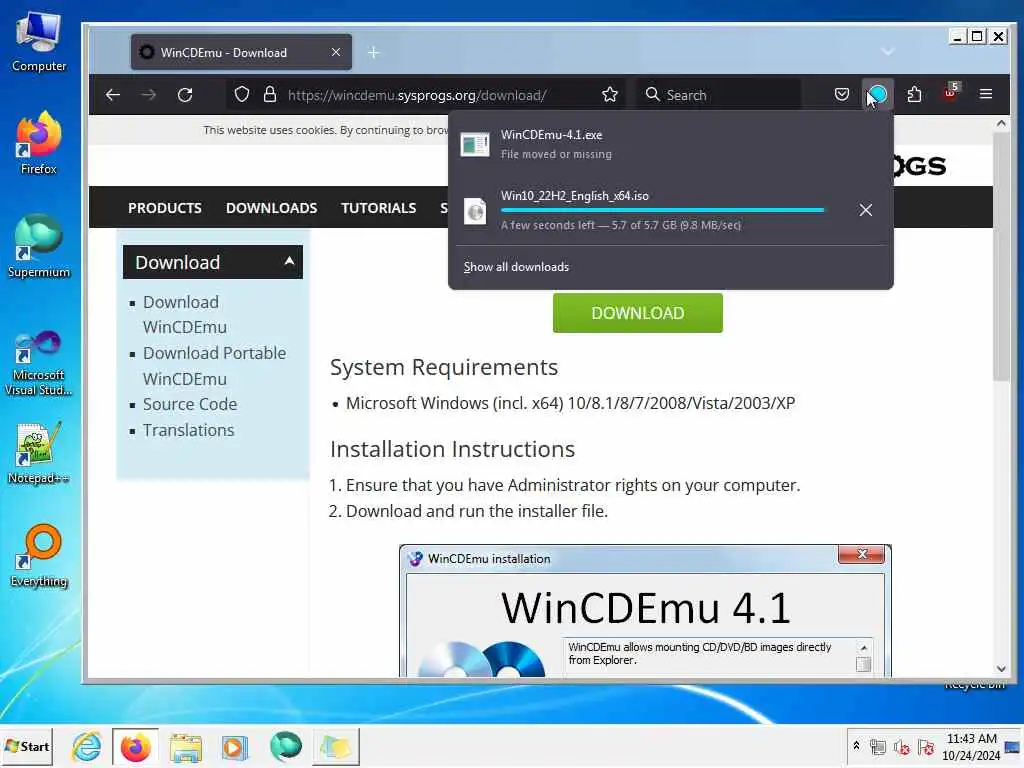Click the scrollbar up arrow

[x=1001, y=123]
